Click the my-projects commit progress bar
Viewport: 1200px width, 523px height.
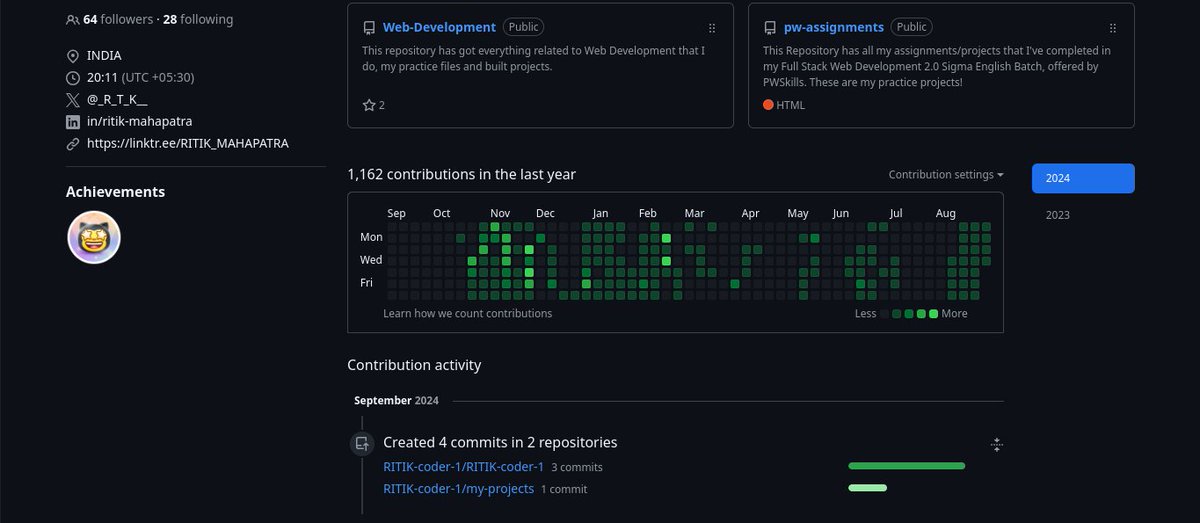(867, 488)
